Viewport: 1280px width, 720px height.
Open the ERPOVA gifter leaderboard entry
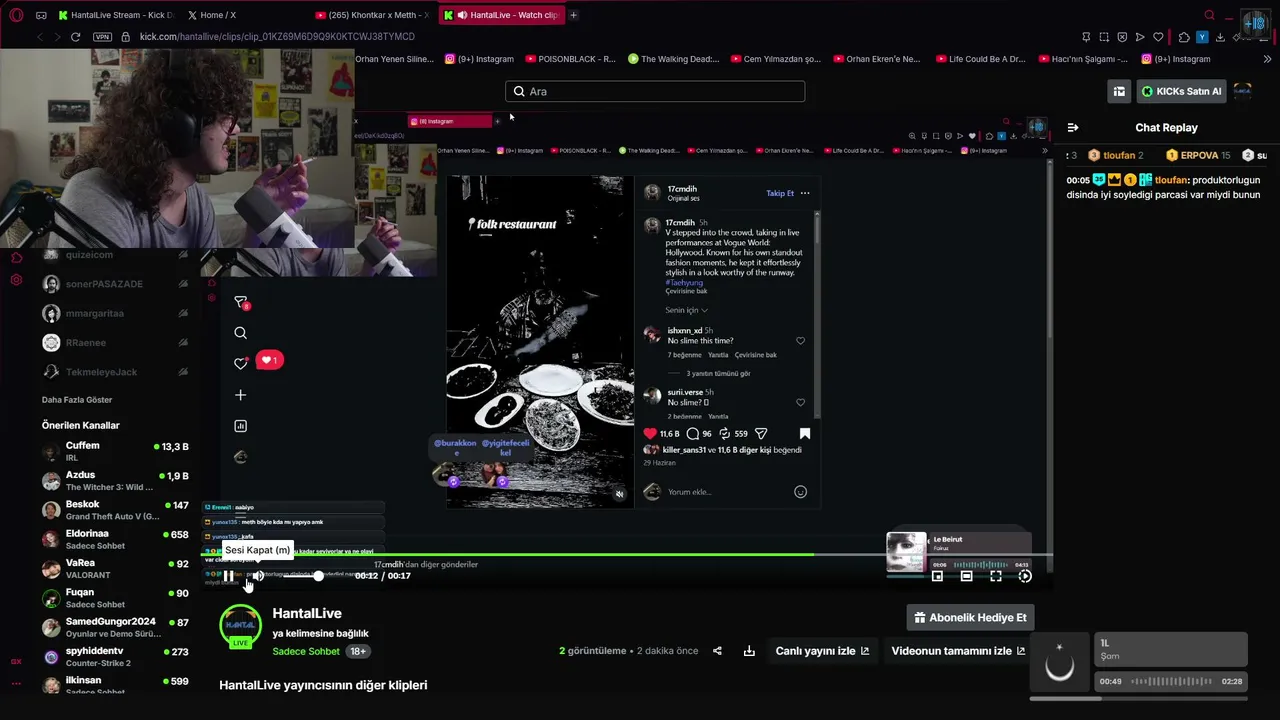tap(1198, 155)
